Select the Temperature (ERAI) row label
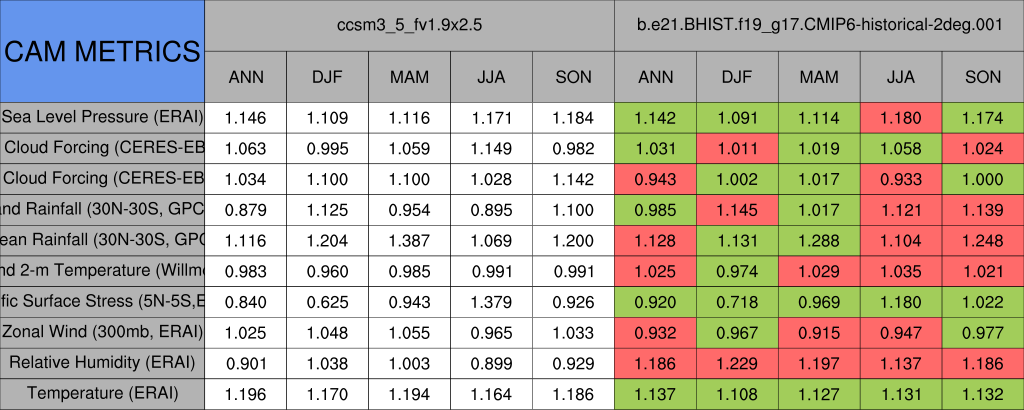Viewport: 1024px width, 410px height. (102, 393)
